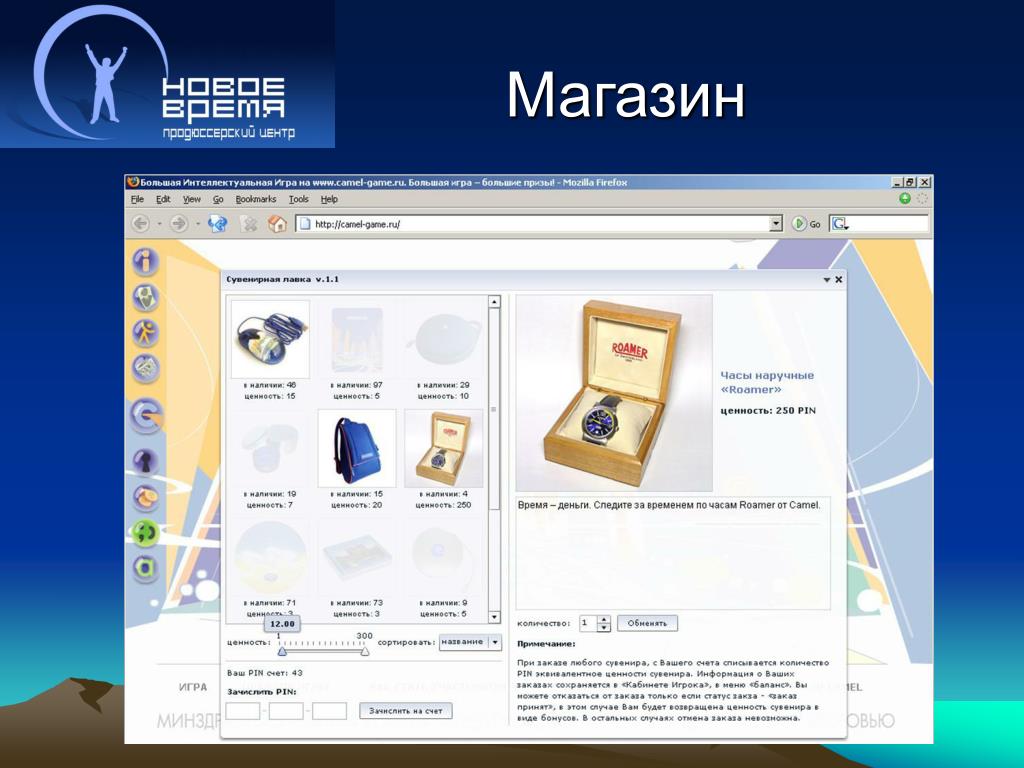Collapse the Сувенирная лавка panel arrow

(827, 280)
